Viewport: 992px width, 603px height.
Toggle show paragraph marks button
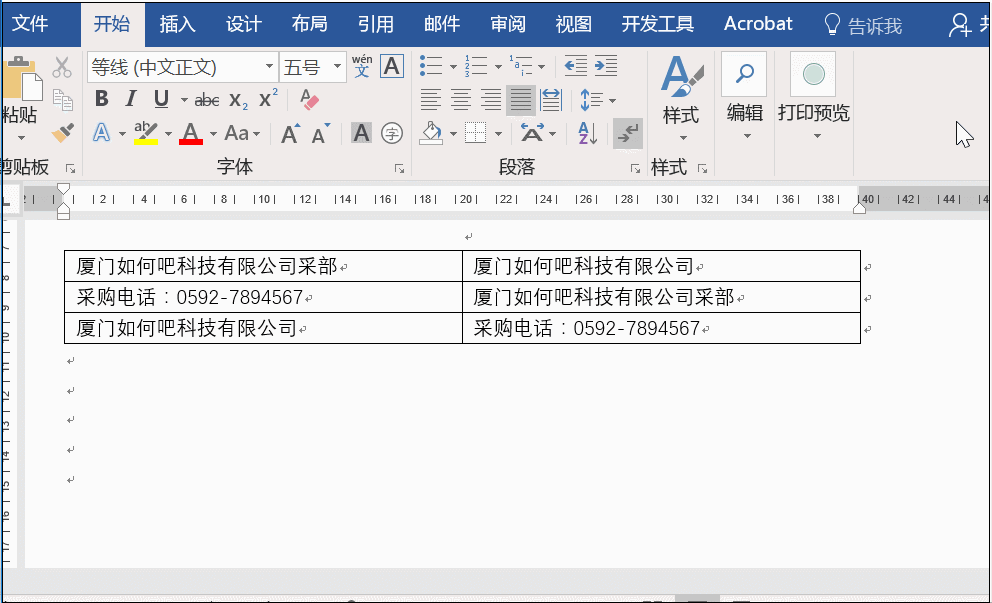628,133
